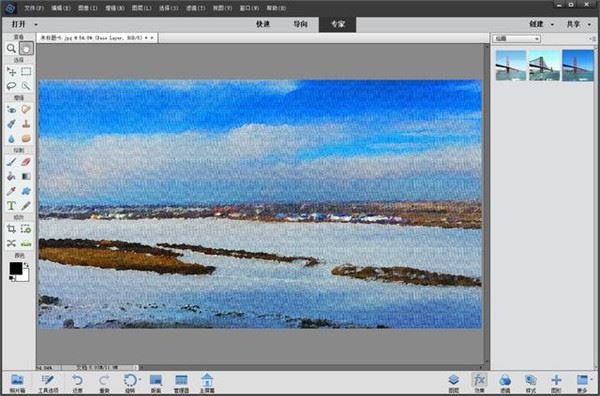The image size is (600, 396).
Task: Apply the first bridge effect thumbnail
Action: coord(511,65)
